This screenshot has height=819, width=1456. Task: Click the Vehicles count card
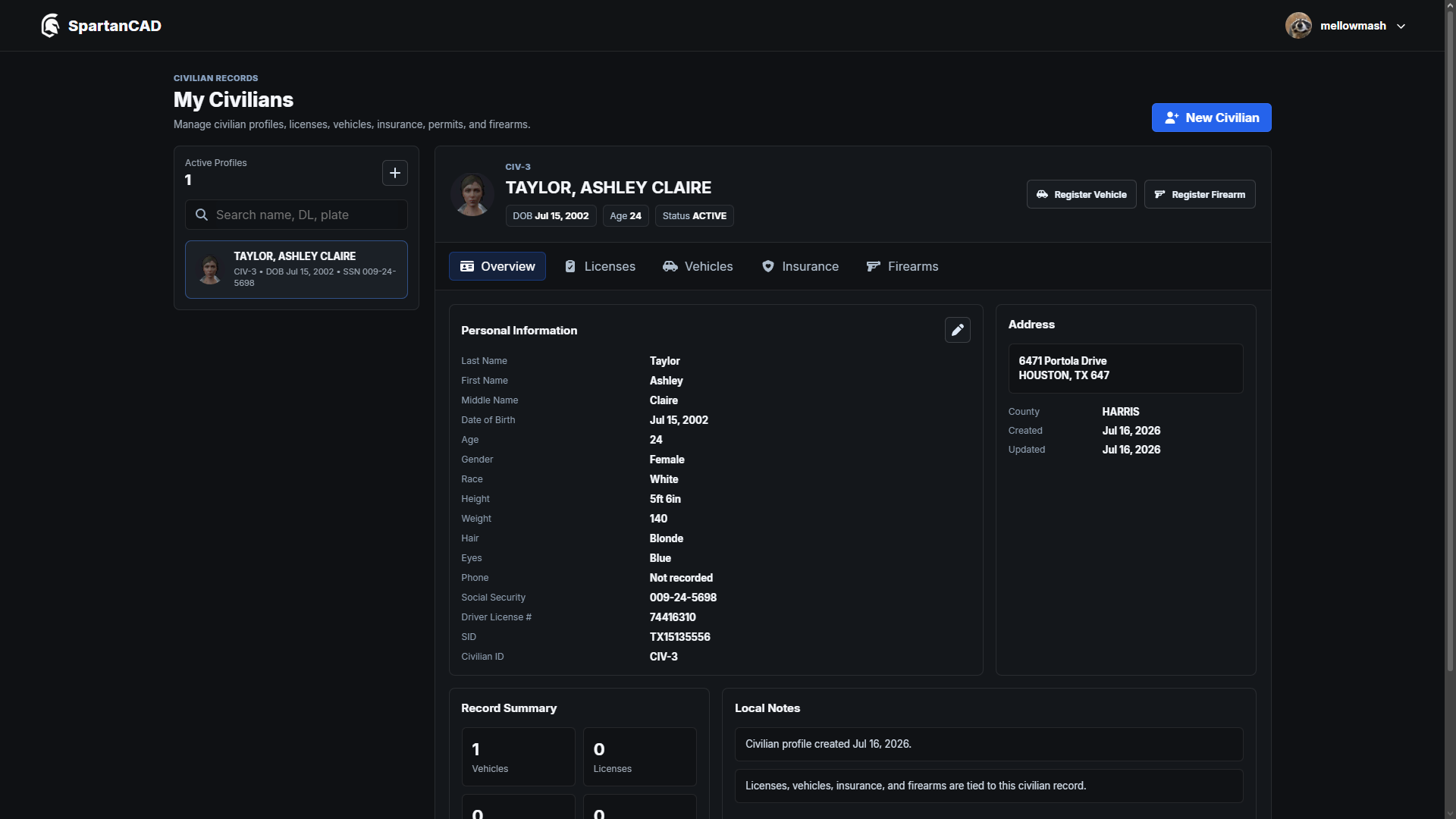pyautogui.click(x=519, y=757)
